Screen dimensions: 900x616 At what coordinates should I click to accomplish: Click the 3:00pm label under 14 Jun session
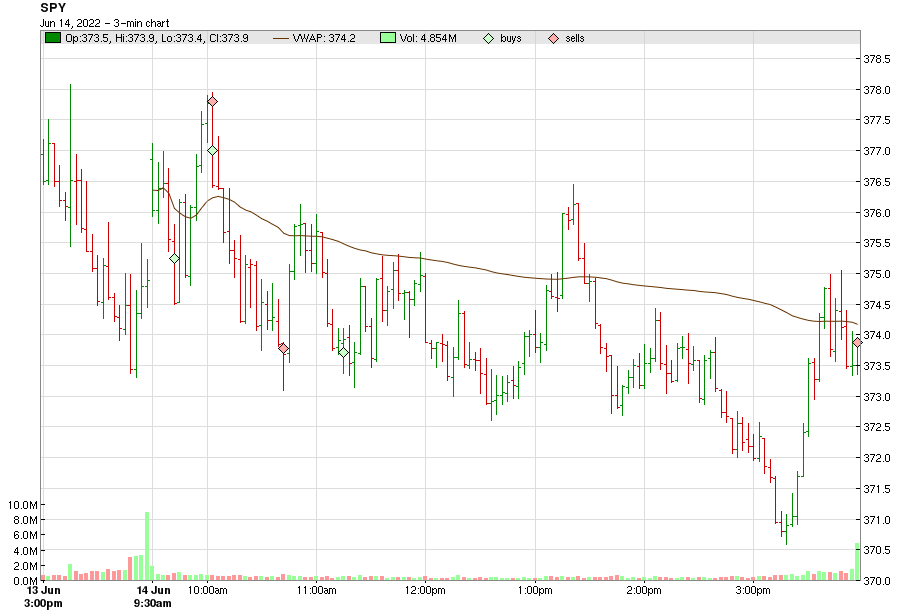(x=753, y=591)
